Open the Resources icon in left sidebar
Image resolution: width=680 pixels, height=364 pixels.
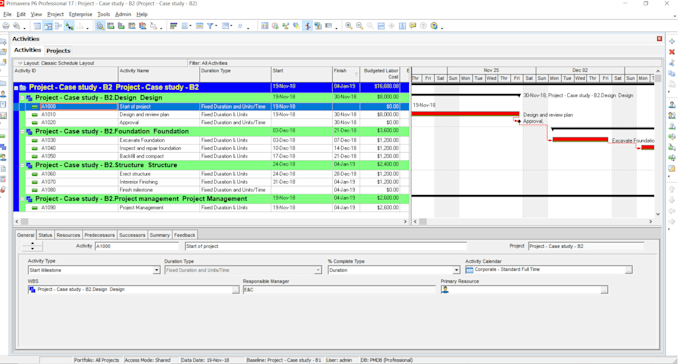pyautogui.click(x=3, y=94)
